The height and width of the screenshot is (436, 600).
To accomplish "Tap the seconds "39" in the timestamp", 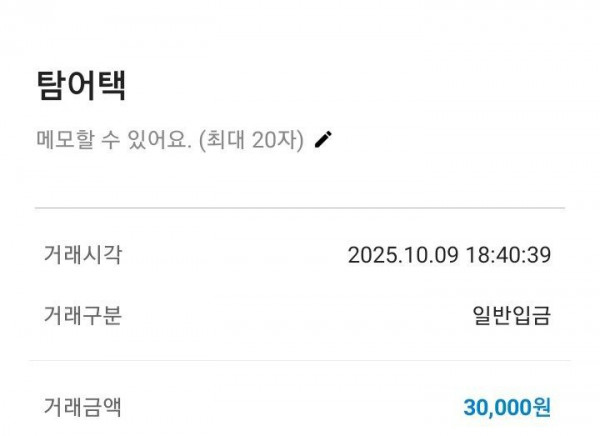I will (x=540, y=255).
